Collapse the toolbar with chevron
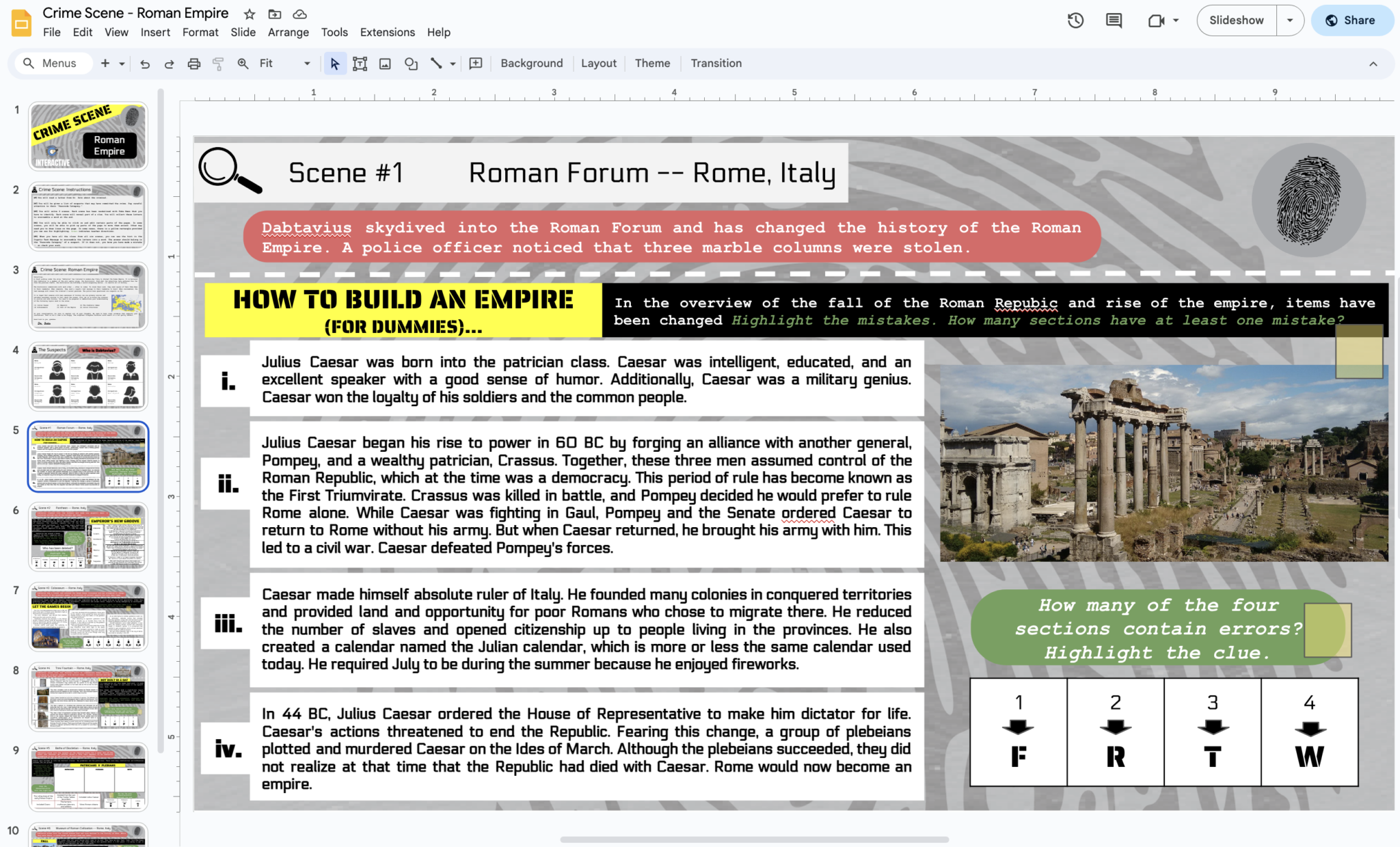Image resolution: width=1400 pixels, height=847 pixels. click(1373, 64)
